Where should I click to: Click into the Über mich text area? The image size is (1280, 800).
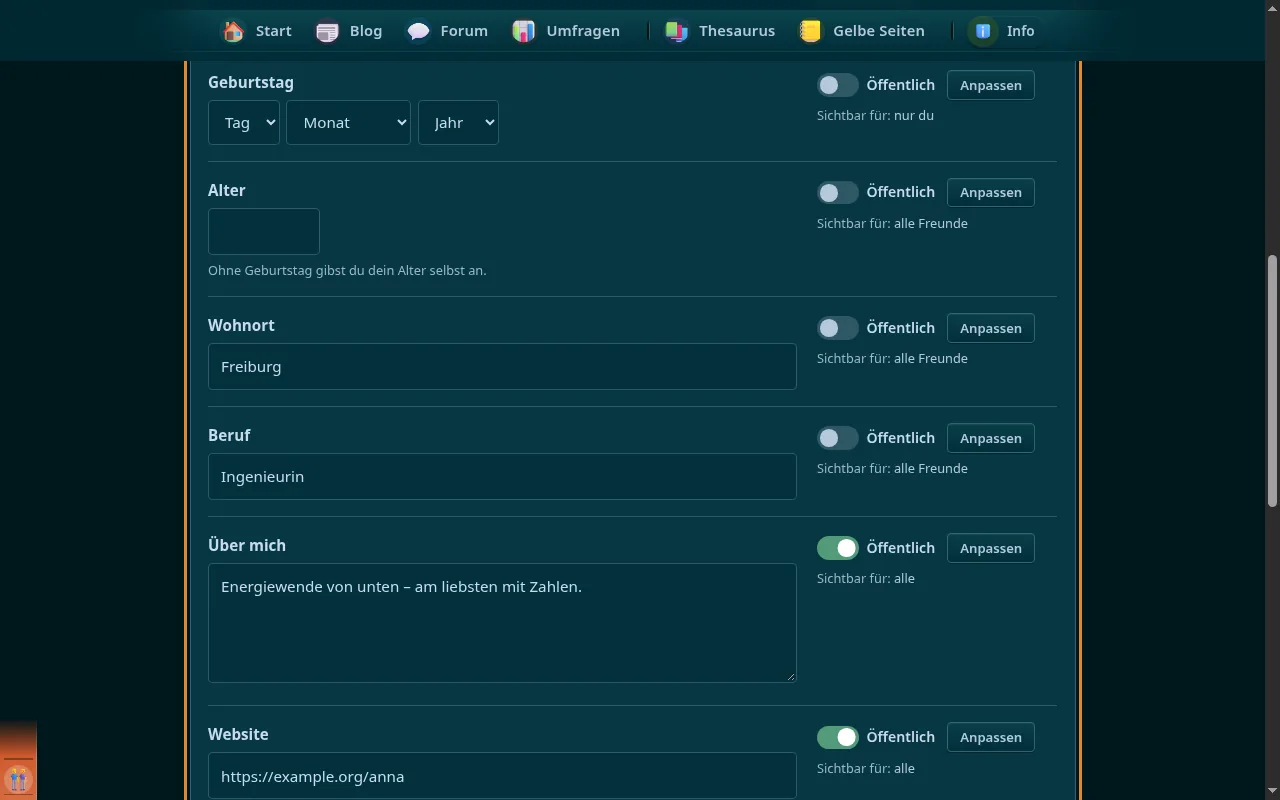[x=502, y=623]
